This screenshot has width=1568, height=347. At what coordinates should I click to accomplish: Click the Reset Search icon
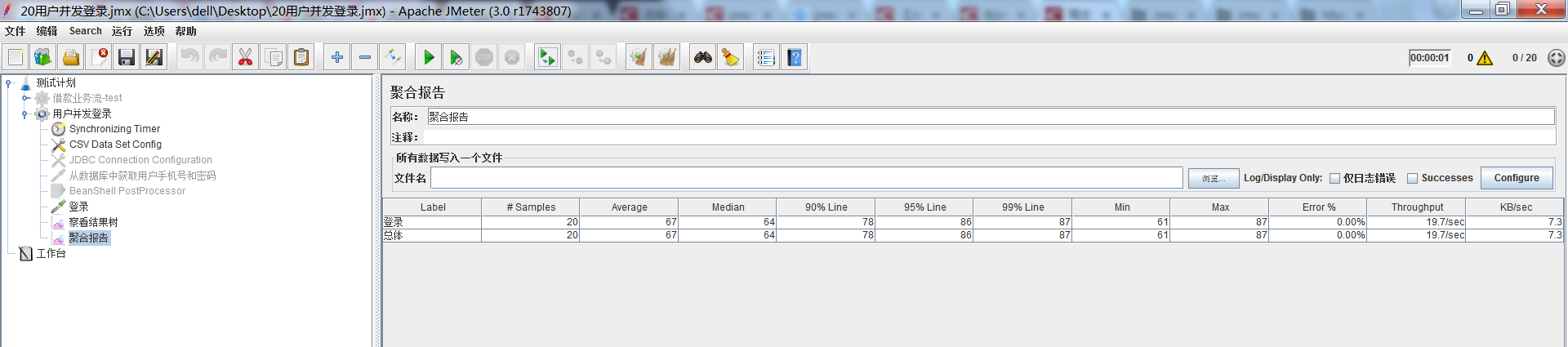(x=731, y=57)
